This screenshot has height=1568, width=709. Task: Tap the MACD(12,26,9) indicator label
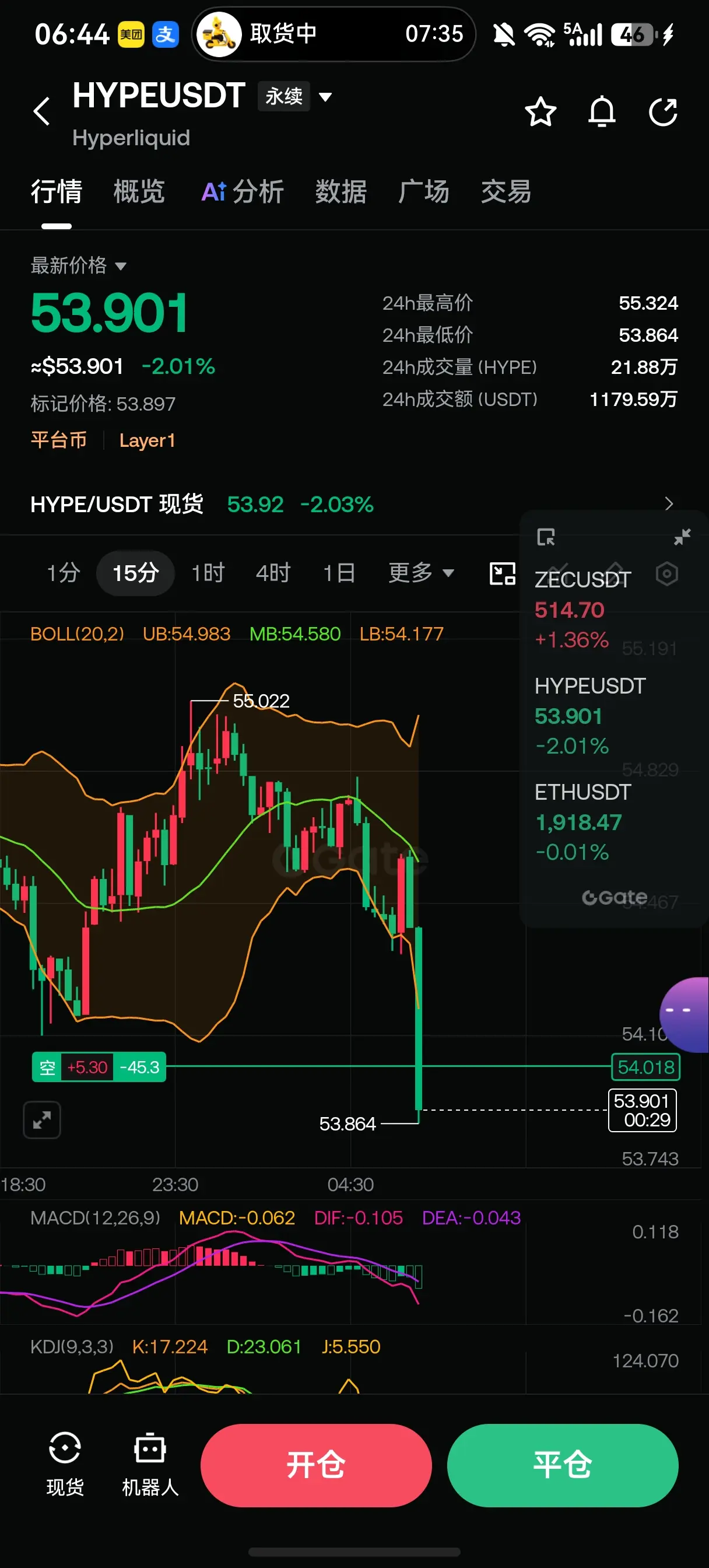point(96,1218)
